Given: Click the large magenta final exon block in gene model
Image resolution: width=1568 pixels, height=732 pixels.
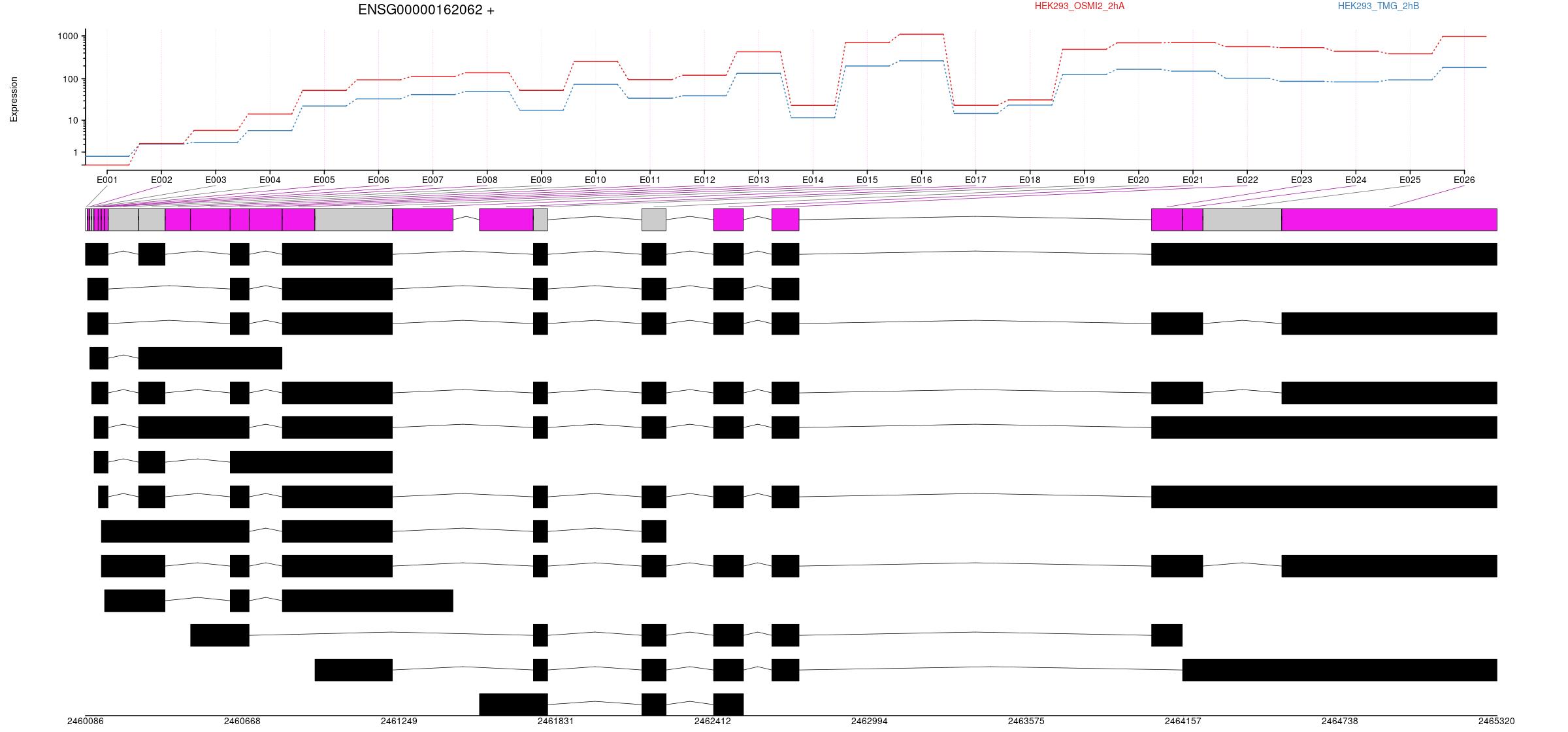Looking at the screenshot, I should click(1389, 220).
